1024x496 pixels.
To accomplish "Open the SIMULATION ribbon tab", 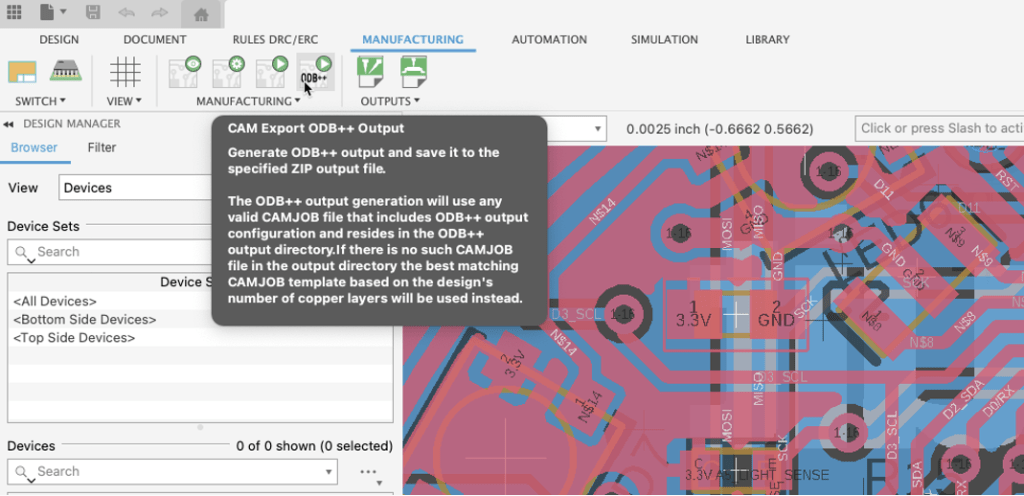I will coord(664,40).
